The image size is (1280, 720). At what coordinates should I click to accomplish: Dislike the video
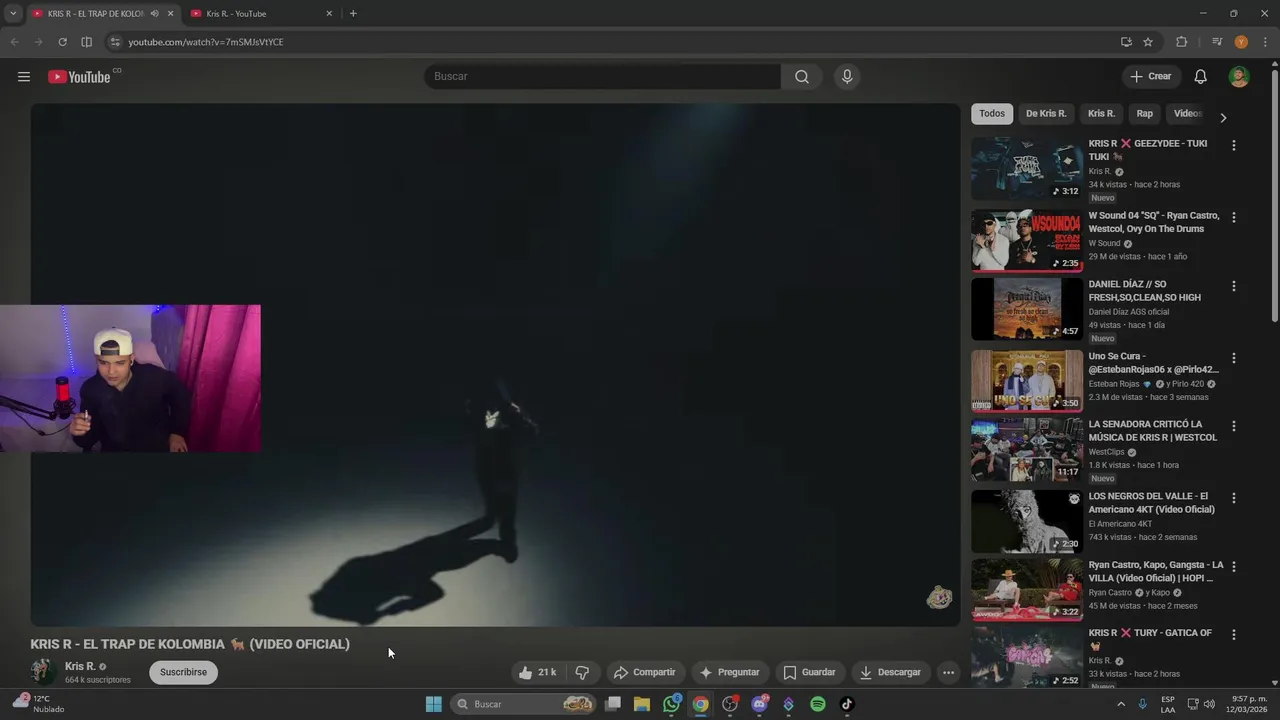(582, 672)
